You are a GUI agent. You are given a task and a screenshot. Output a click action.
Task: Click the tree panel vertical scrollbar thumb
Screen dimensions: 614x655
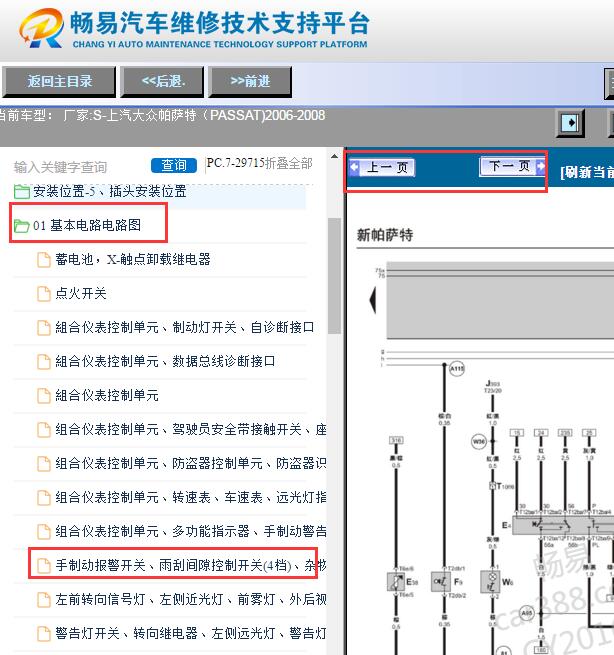pyautogui.click(x=334, y=276)
